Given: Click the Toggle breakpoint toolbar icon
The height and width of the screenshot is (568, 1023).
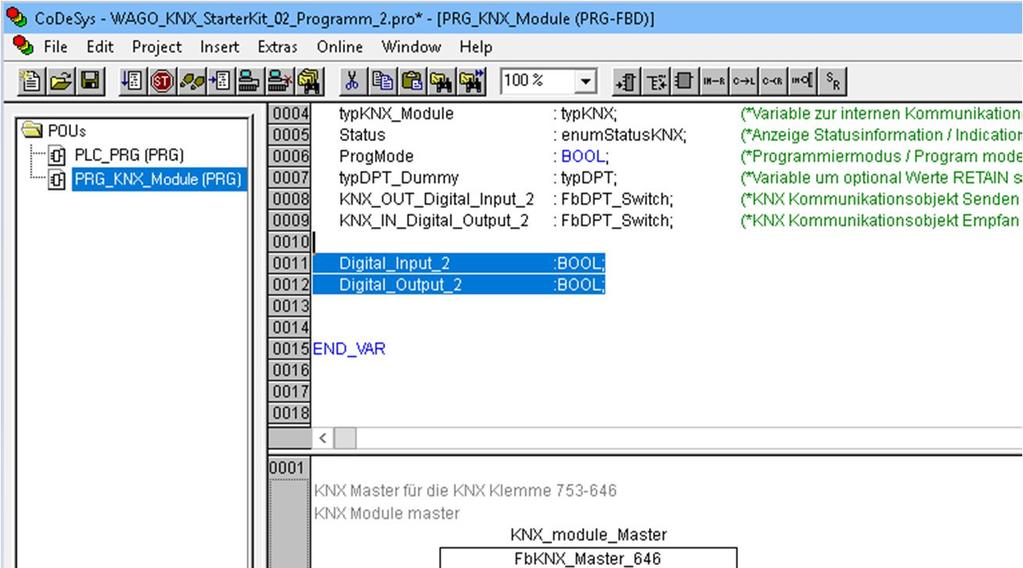Looking at the screenshot, I should (x=221, y=81).
